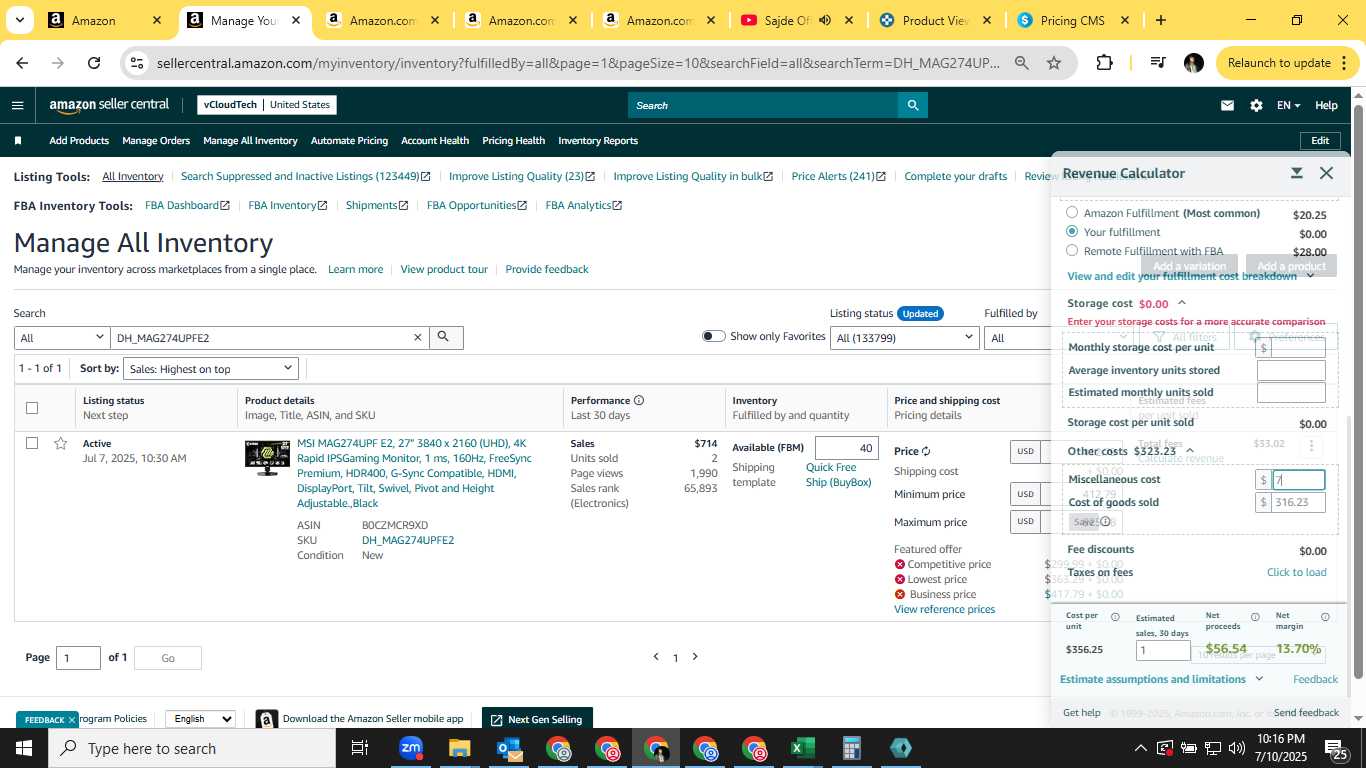Open File Explorer in the taskbar
This screenshot has height=768, width=1366.
(x=460, y=748)
